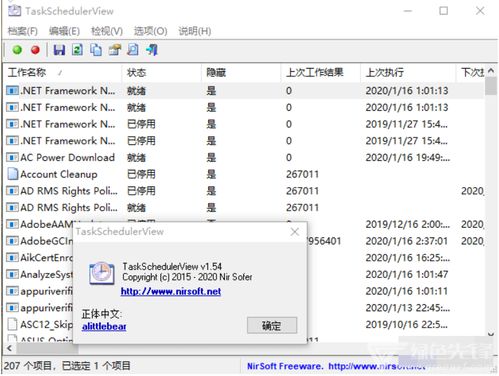Click the 2020/1/16 1:01:47 last run cell
Viewport: 499px width, 376px height.
pos(407,274)
